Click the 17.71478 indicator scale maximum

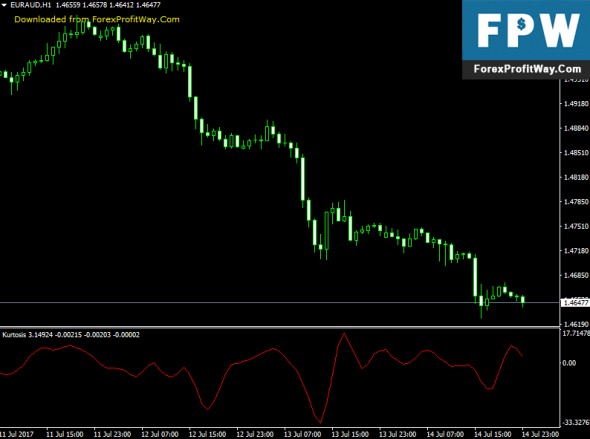[x=576, y=333]
